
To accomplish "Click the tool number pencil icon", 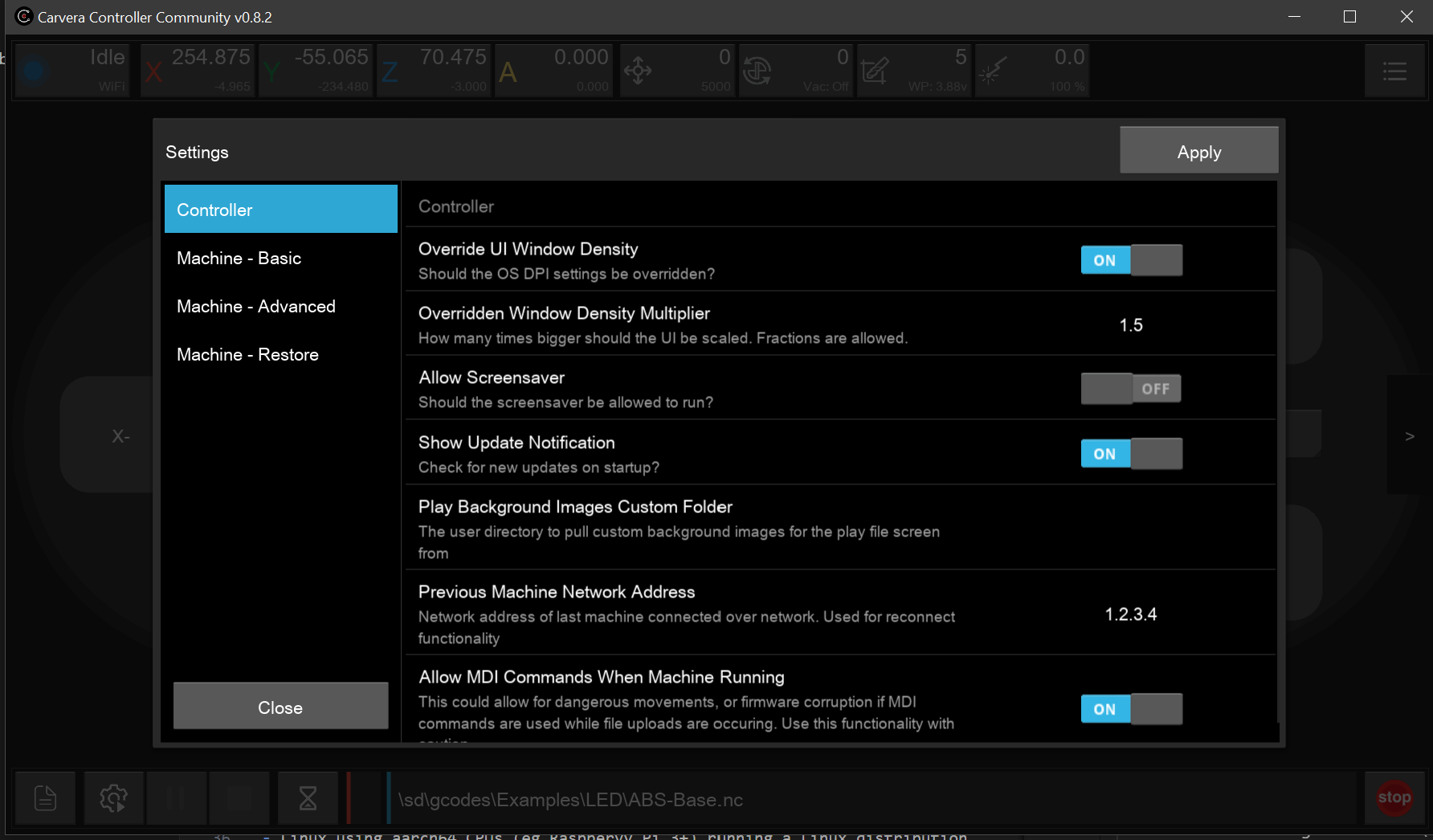I will [x=875, y=71].
